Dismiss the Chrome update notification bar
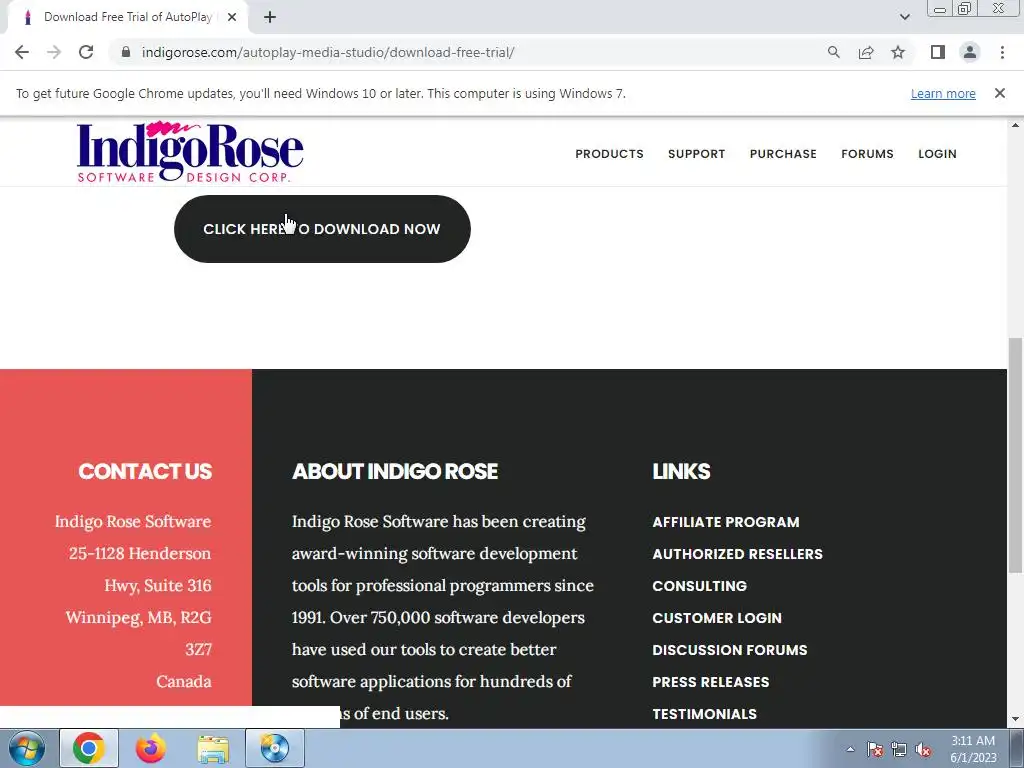 [1000, 93]
